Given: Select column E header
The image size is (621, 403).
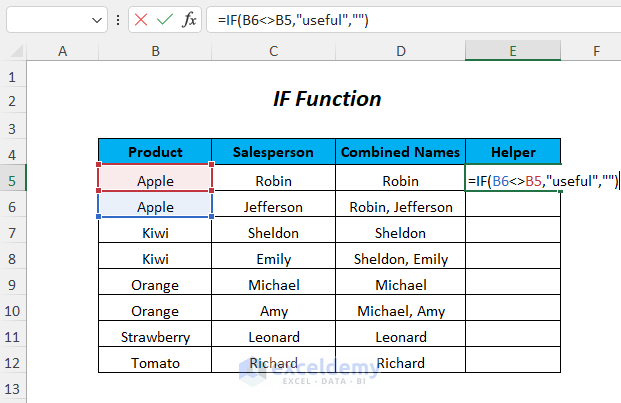Looking at the screenshot, I should (512, 51).
